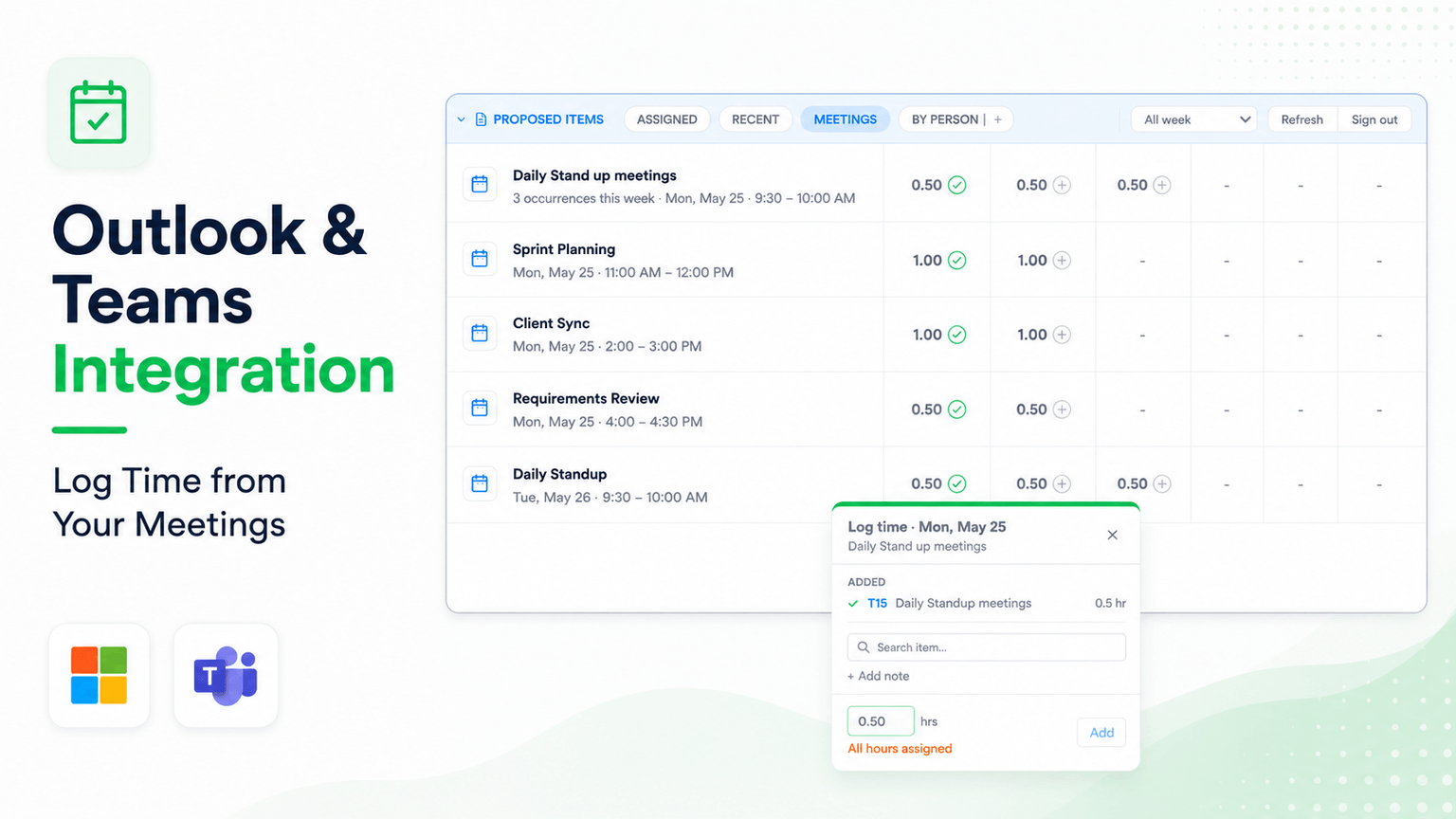Select the Daily Standup meeting title

(559, 474)
